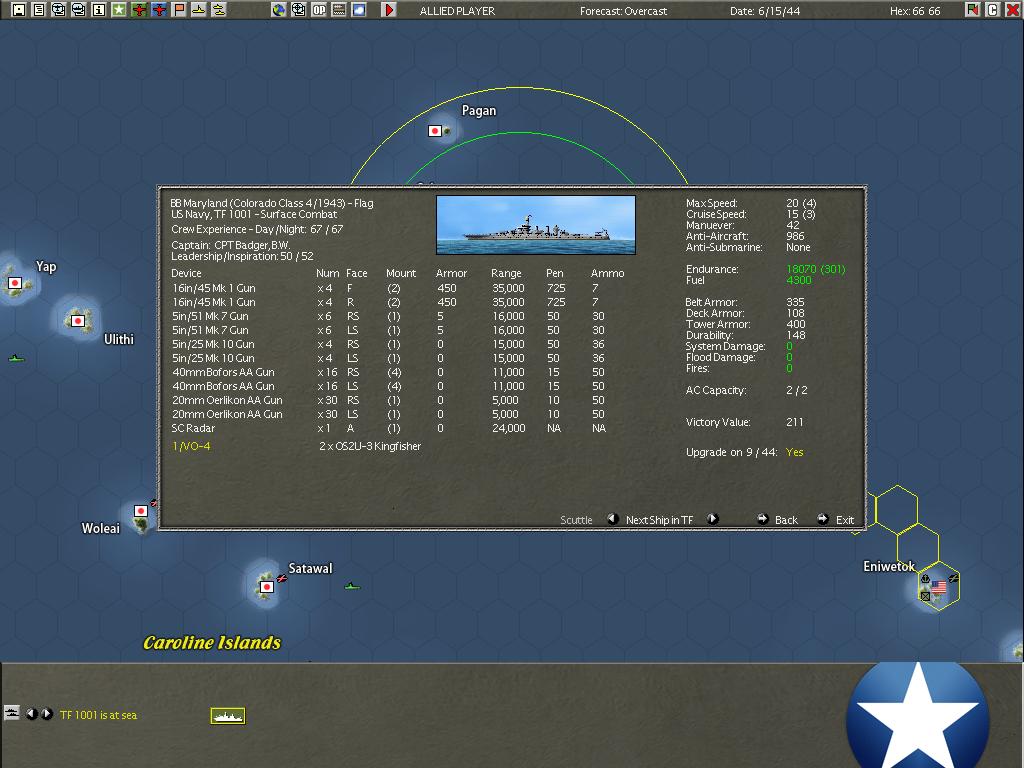Image resolution: width=1024 pixels, height=768 pixels.
Task: Click 'TF 1001 is at sea' text
Action: (x=99, y=715)
